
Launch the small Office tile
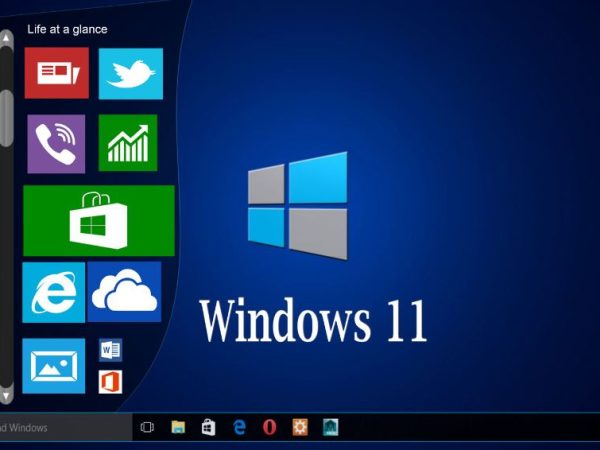(110, 382)
